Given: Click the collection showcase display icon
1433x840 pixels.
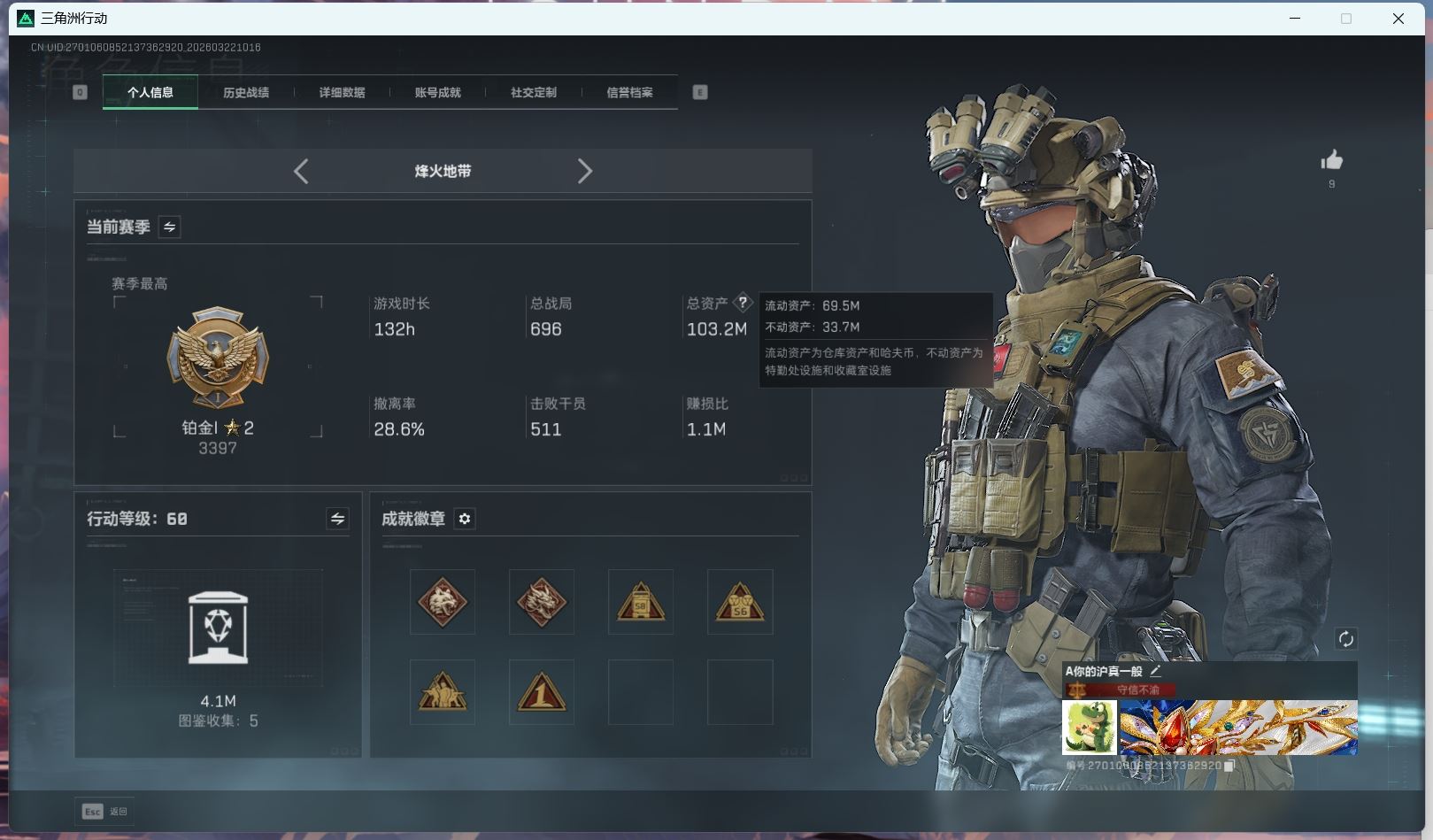Looking at the screenshot, I should (218, 628).
